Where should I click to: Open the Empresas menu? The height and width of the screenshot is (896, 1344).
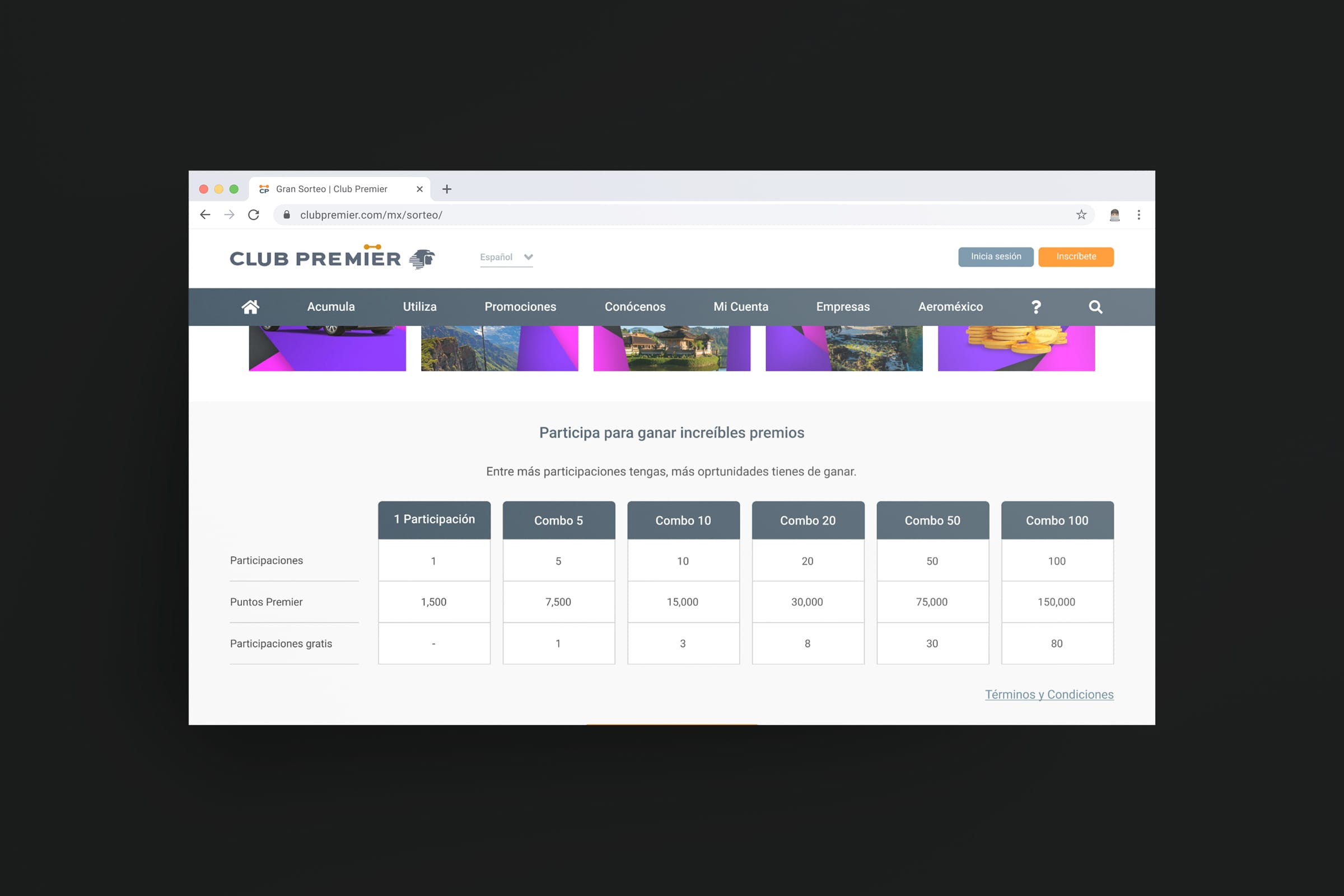pyautogui.click(x=843, y=307)
